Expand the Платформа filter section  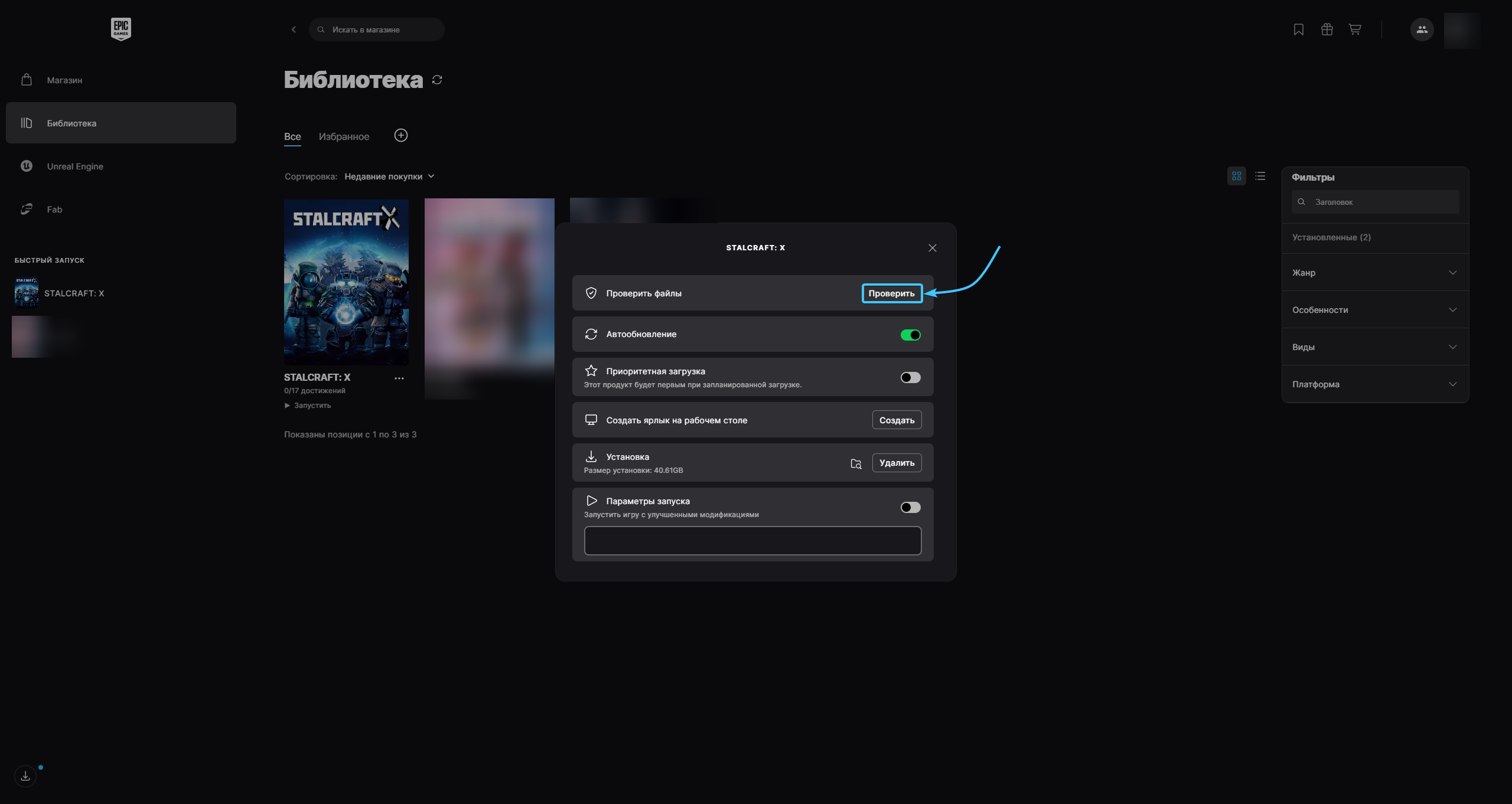point(1375,384)
